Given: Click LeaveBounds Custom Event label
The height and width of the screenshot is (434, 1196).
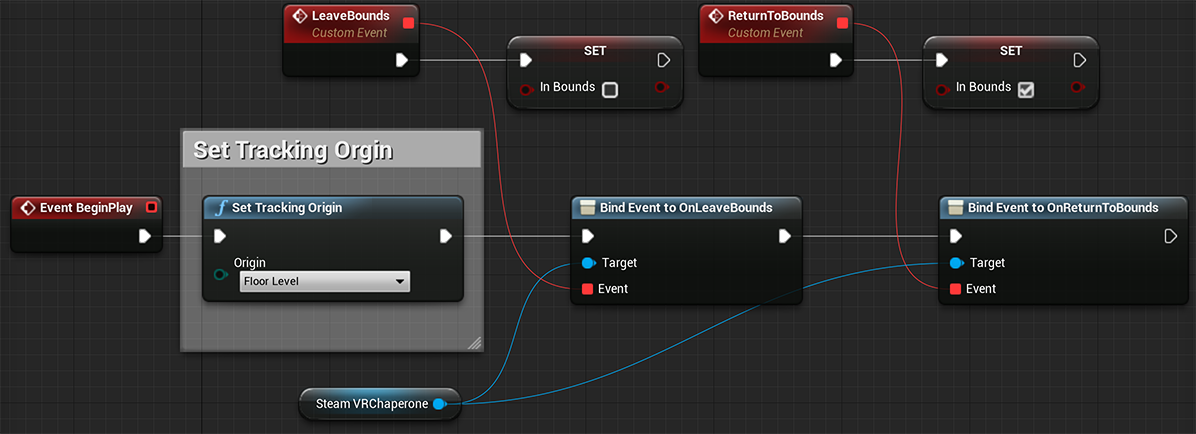Looking at the screenshot, I should coord(349,34).
